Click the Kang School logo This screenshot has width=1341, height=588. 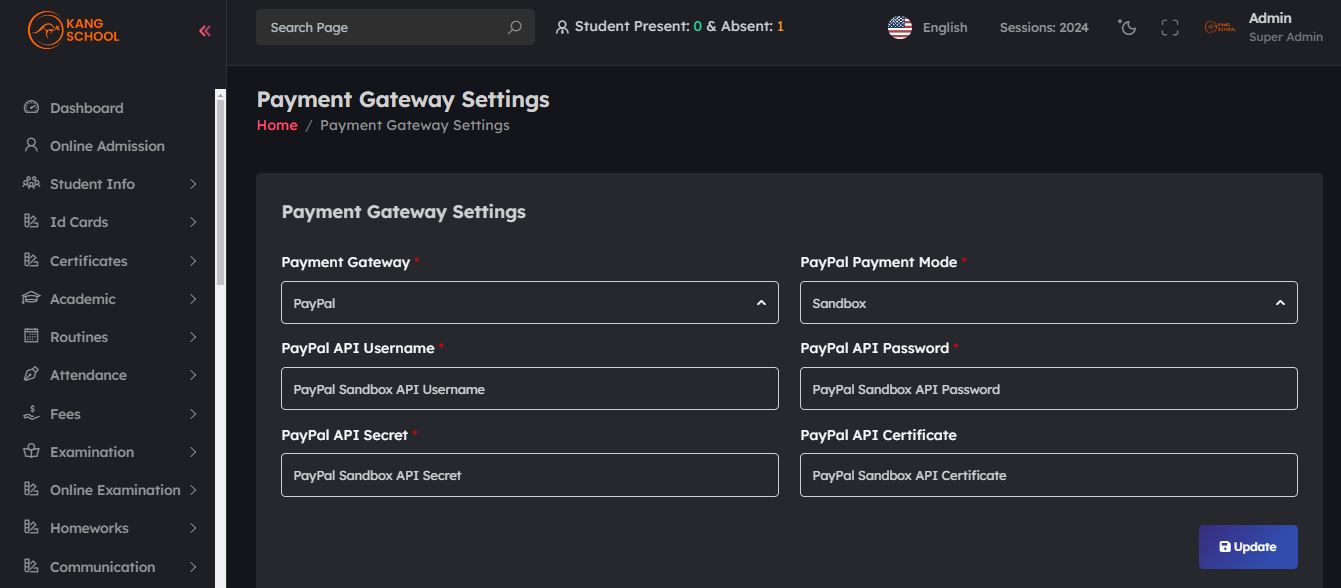[73, 30]
